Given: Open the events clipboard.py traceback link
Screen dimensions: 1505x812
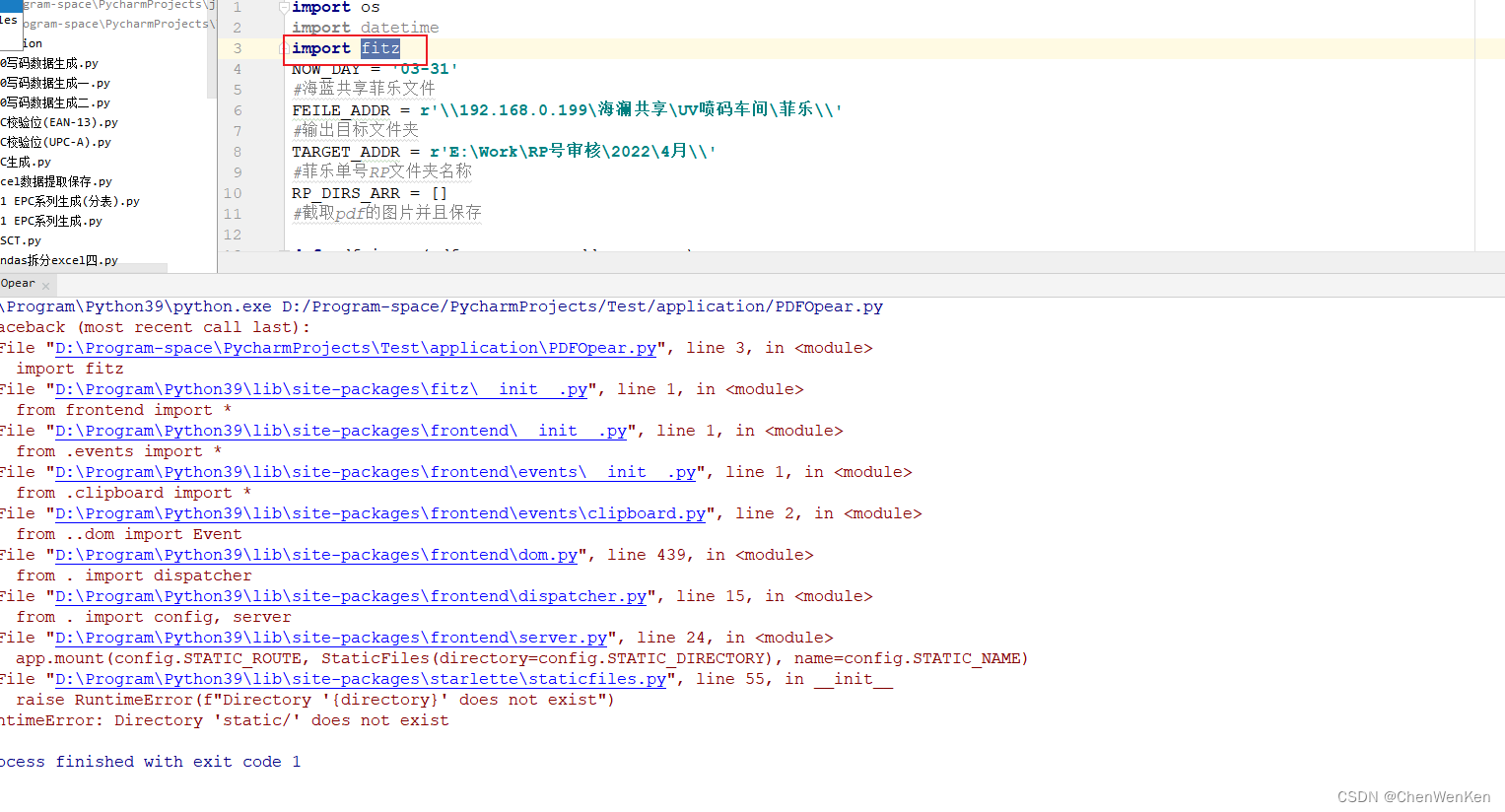Looking at the screenshot, I should click(x=379, y=513).
